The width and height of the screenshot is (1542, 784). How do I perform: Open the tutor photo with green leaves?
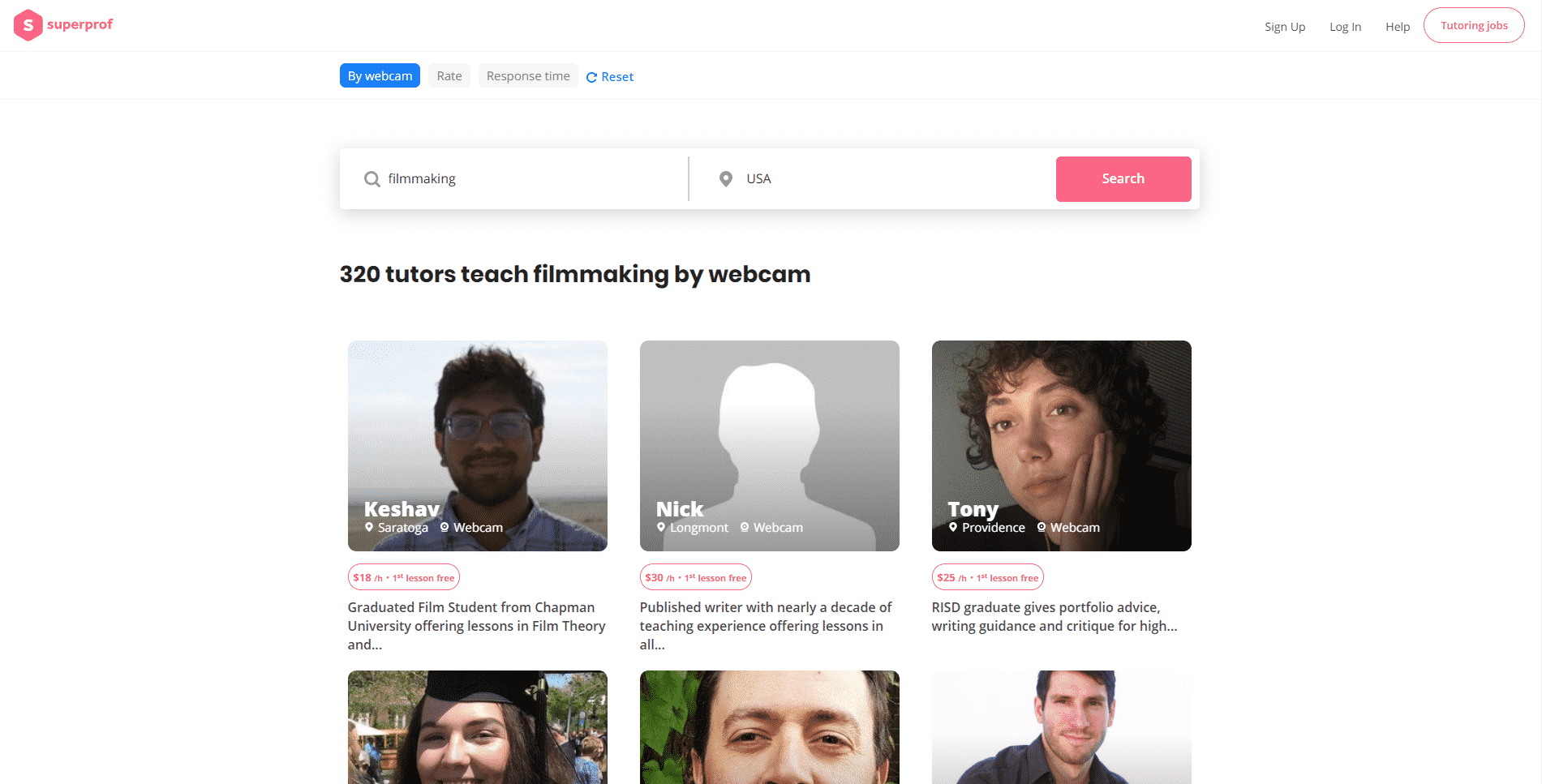tap(770, 727)
